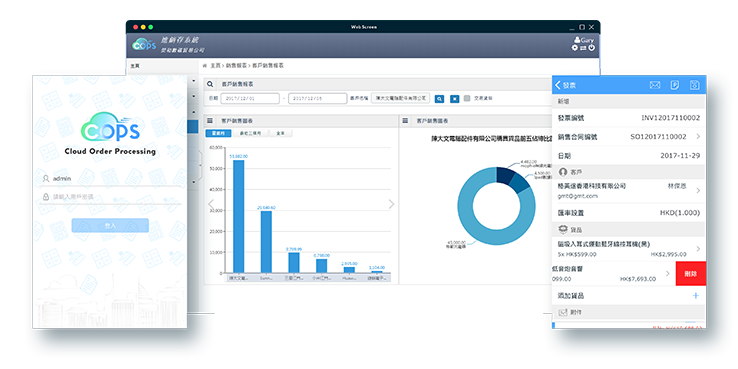Click the 2017/12/01 start date field

[x=250, y=98]
